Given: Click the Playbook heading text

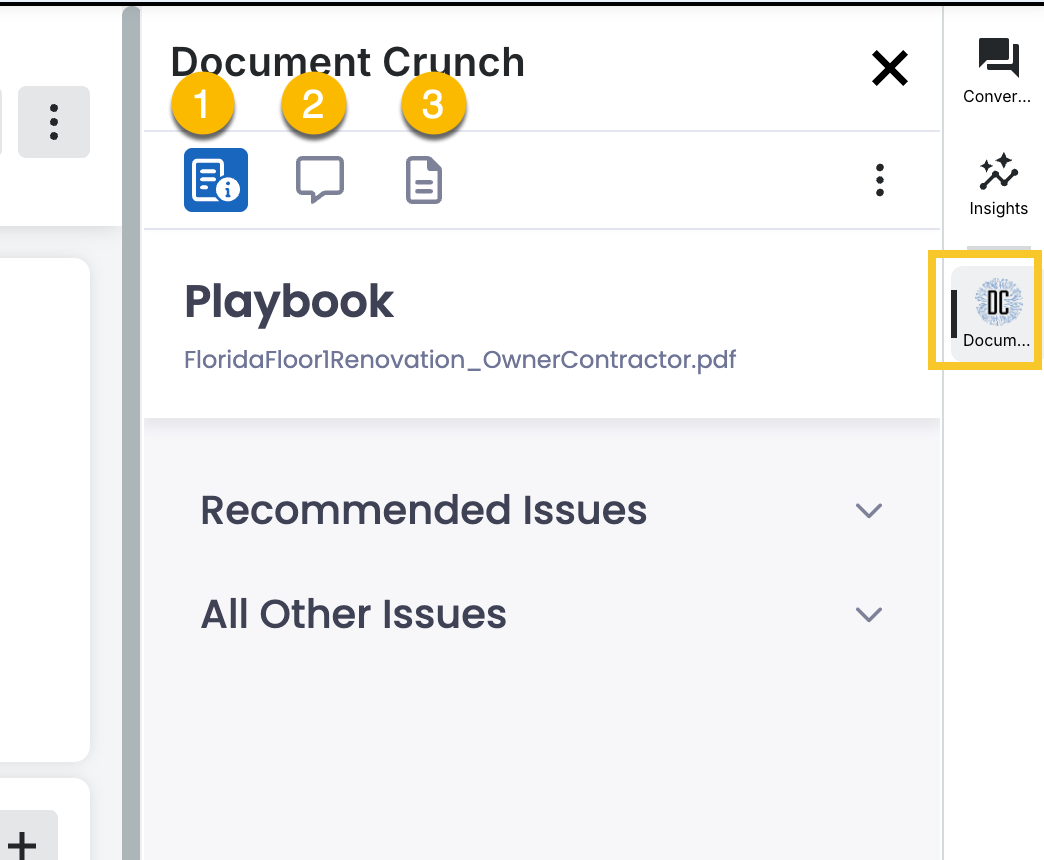Looking at the screenshot, I should [x=289, y=303].
